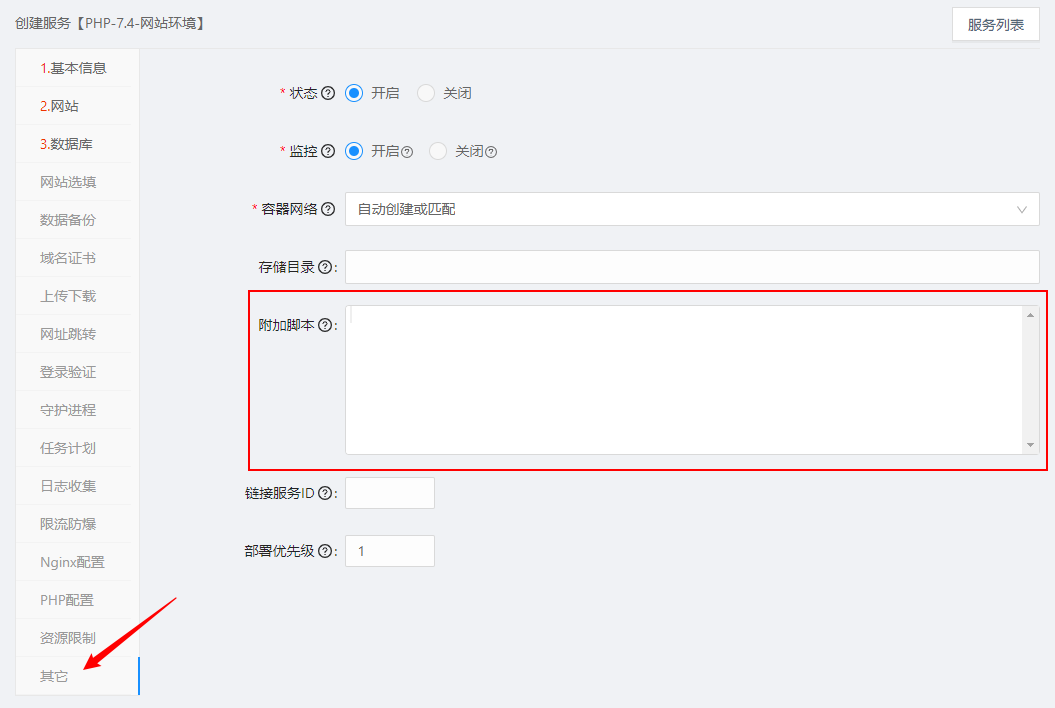
Task: Click help icon next to 附加脚本
Action: pyautogui.click(x=325, y=325)
